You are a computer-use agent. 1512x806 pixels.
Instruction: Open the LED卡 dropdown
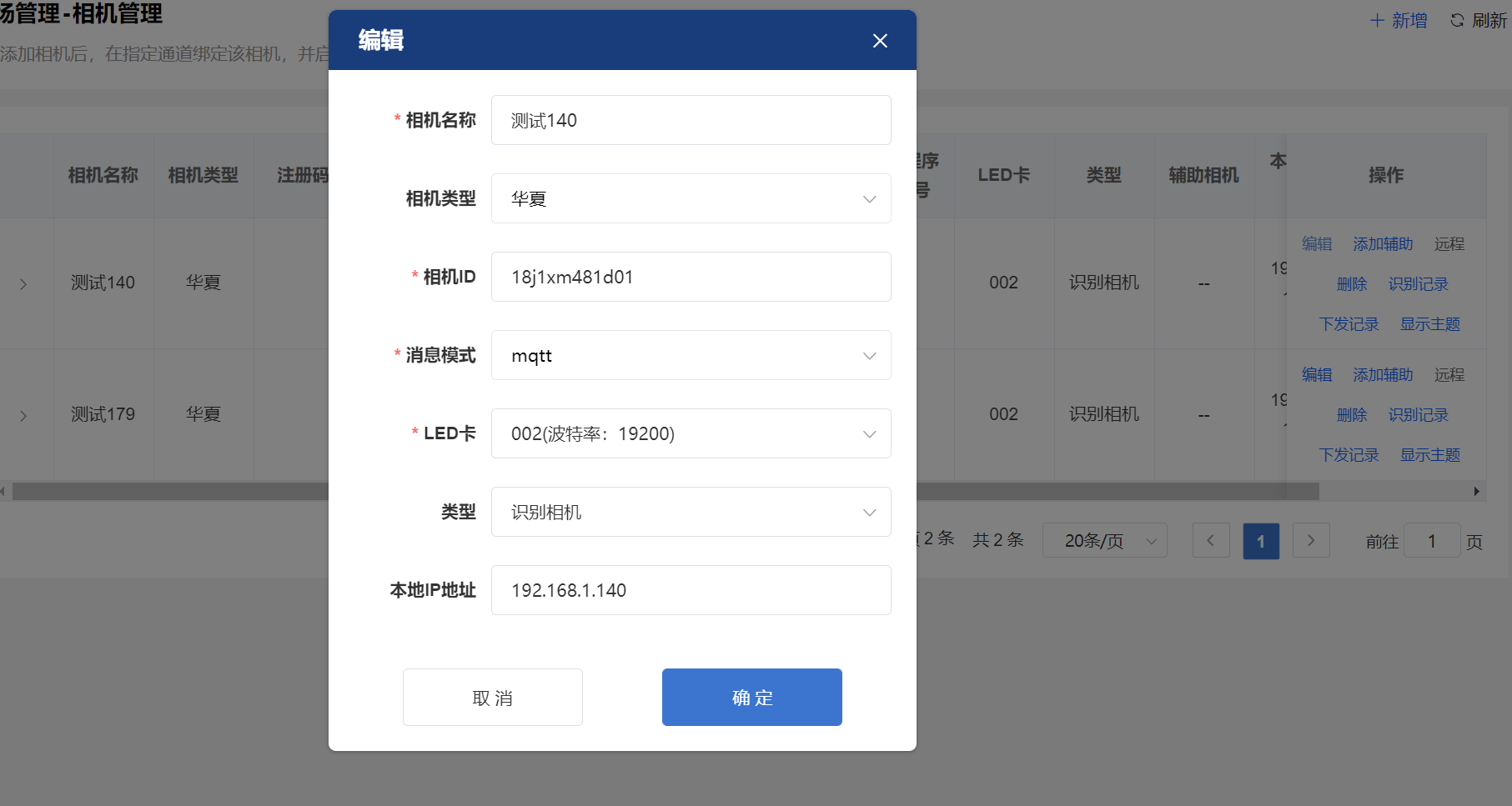691,433
